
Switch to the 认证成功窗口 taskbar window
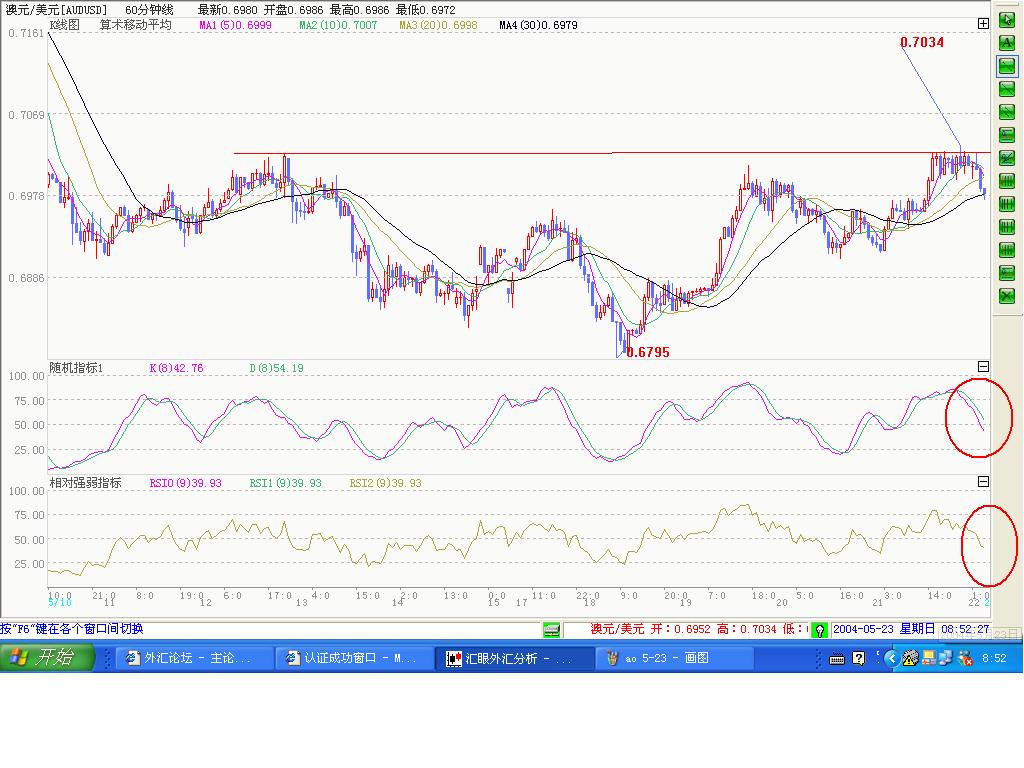pyautogui.click(x=355, y=658)
